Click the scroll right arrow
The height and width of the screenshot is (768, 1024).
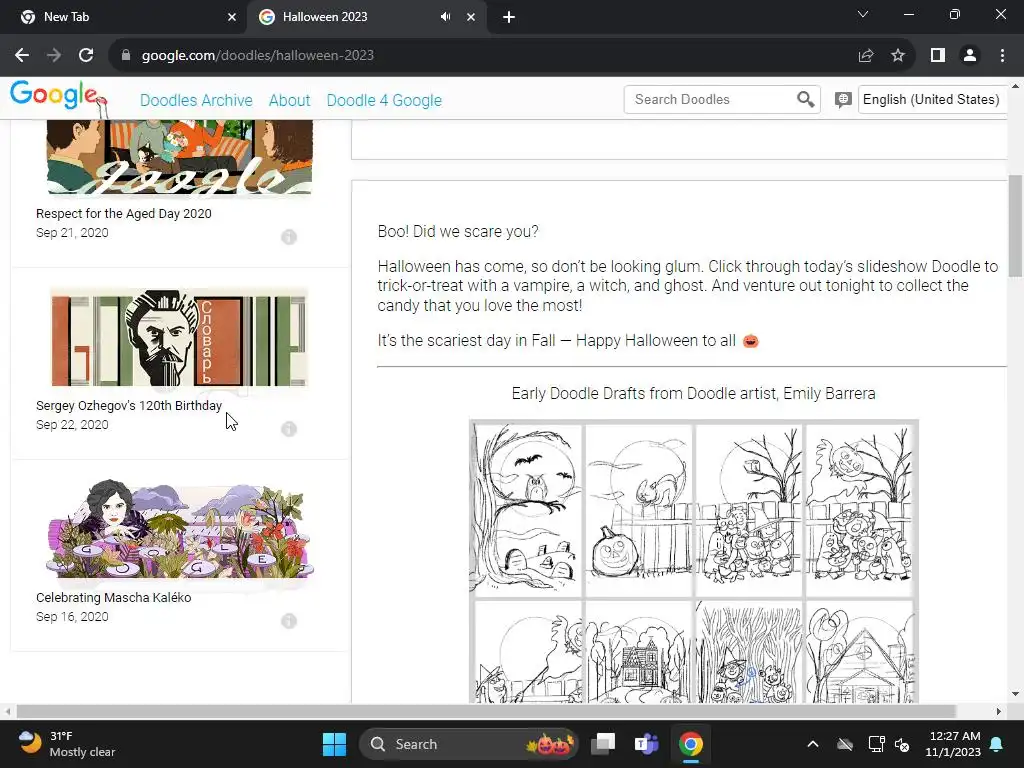999,711
